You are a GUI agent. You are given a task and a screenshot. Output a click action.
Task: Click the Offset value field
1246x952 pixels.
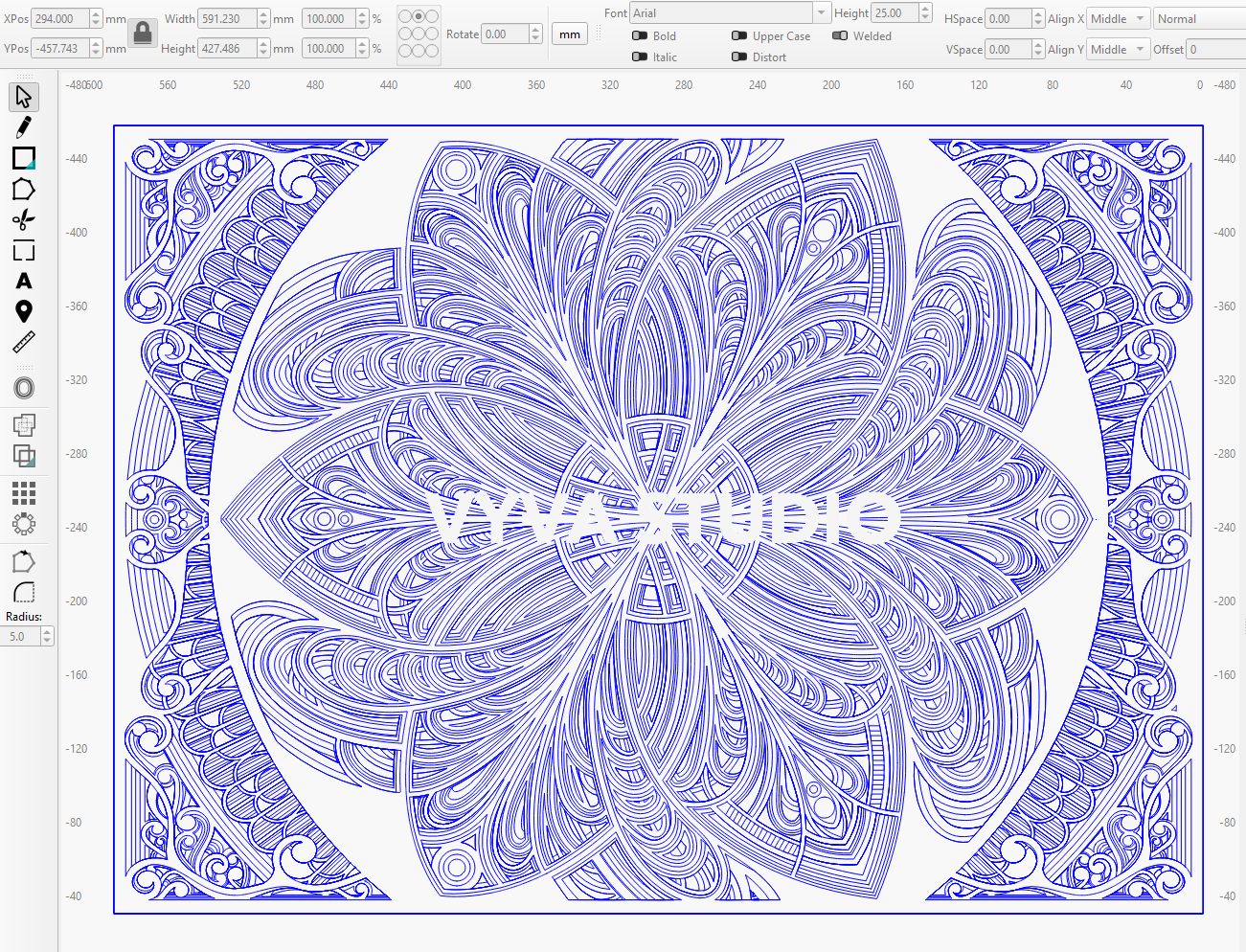coord(1216,49)
